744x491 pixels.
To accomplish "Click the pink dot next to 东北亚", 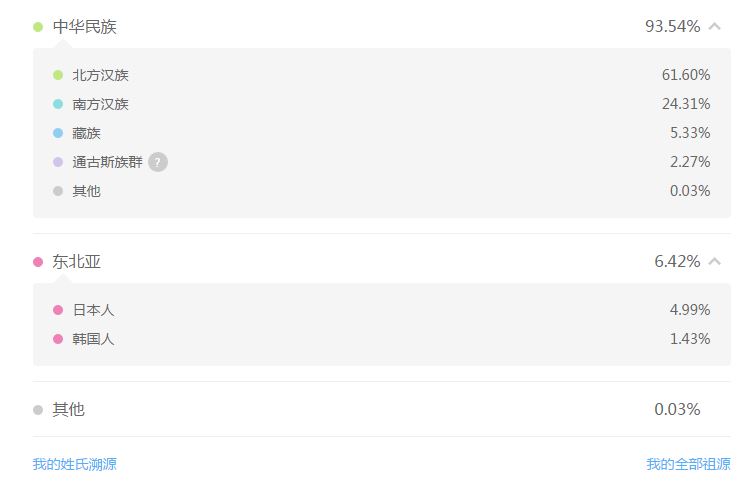I will tap(38, 262).
